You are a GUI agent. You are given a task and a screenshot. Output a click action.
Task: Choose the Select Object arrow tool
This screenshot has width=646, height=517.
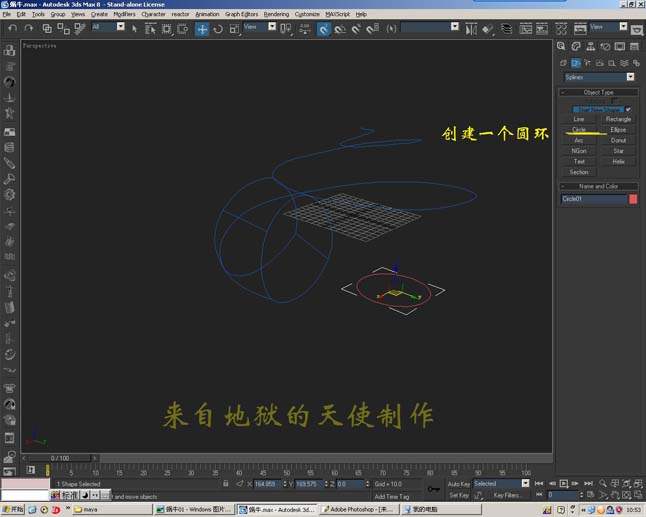coord(134,28)
